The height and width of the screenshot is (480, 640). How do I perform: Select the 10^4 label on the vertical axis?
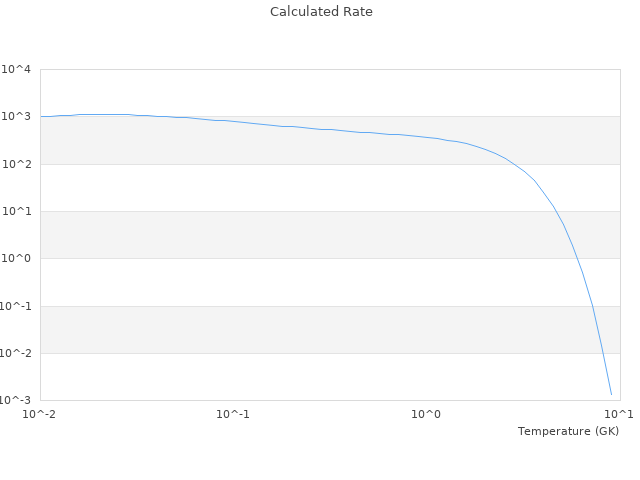pyautogui.click(x=17, y=70)
